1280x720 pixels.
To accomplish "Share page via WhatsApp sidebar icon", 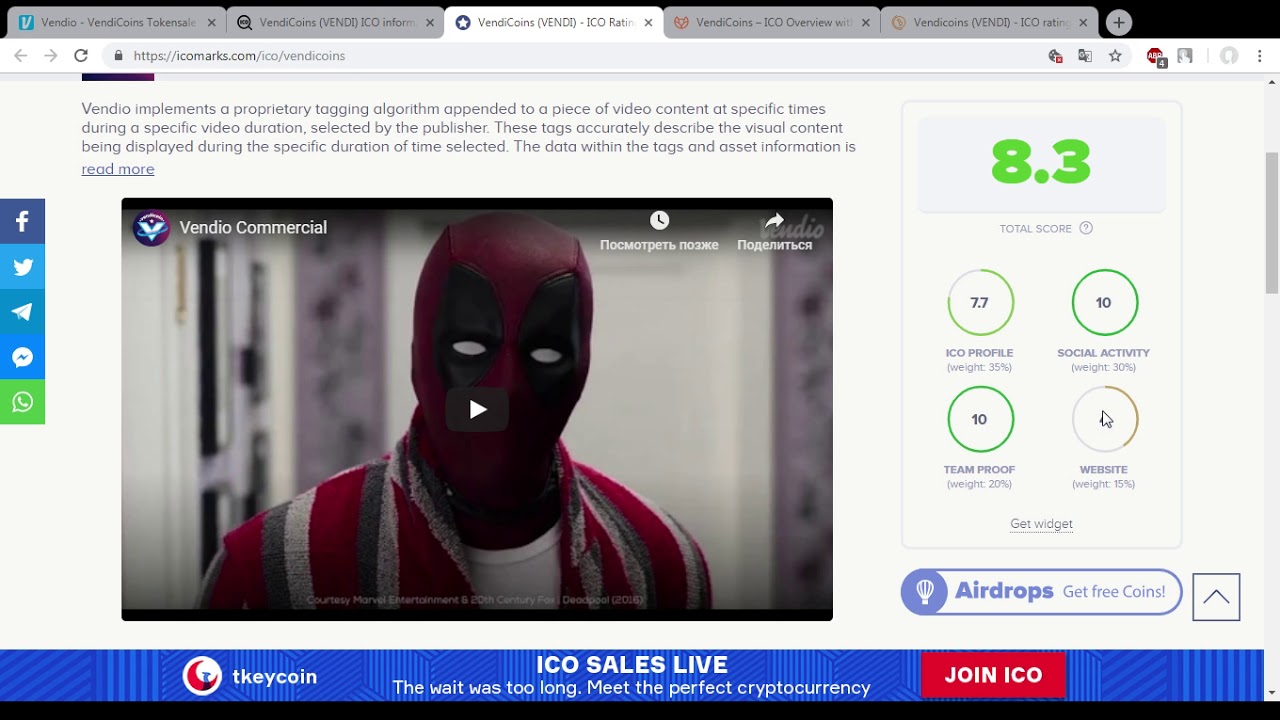I will click(x=22, y=402).
